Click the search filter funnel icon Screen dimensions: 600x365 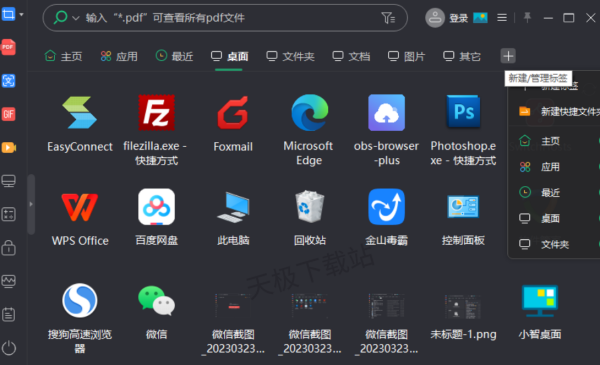click(x=388, y=18)
